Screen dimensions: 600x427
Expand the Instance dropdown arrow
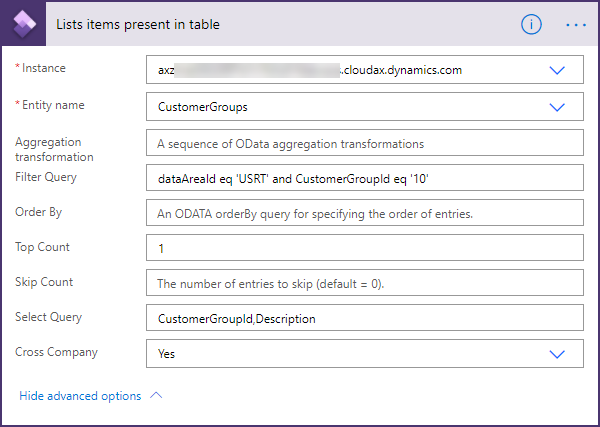tap(557, 70)
